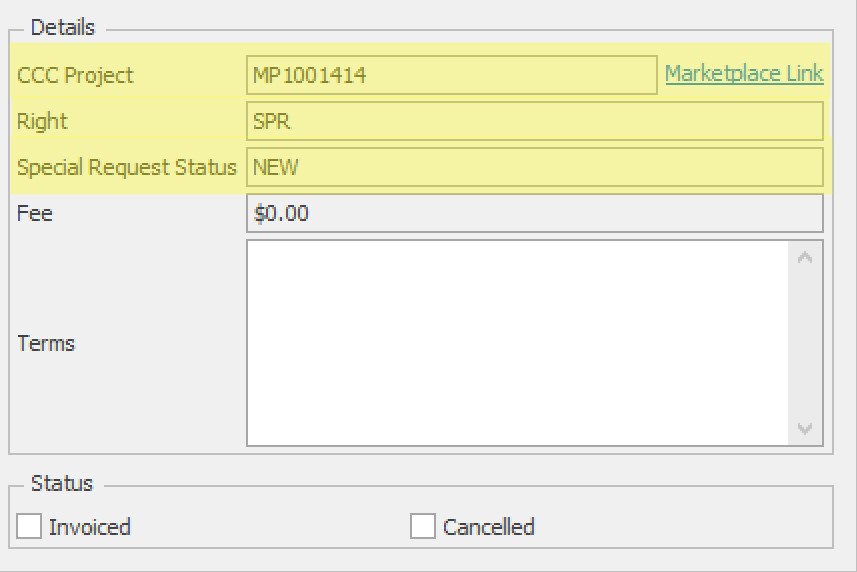Click inside the empty Terms text area
857x572 pixels.
(518, 342)
